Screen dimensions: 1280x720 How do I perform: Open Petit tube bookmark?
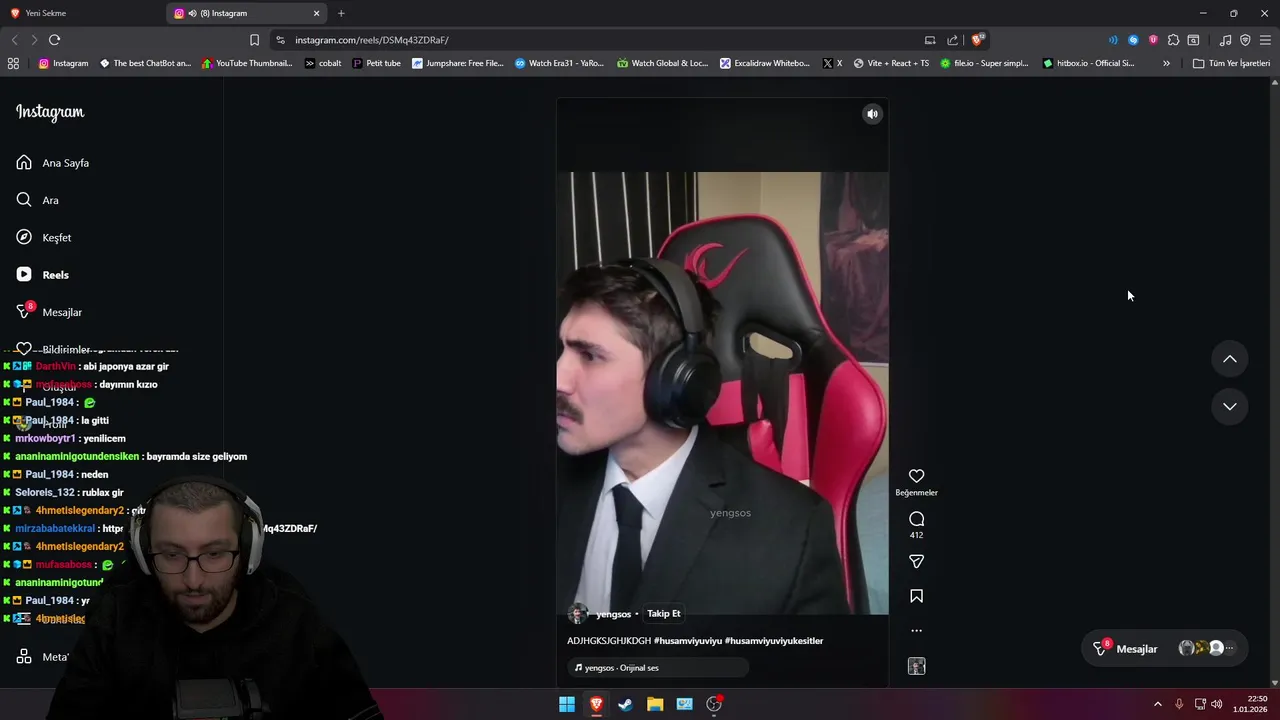pos(376,63)
